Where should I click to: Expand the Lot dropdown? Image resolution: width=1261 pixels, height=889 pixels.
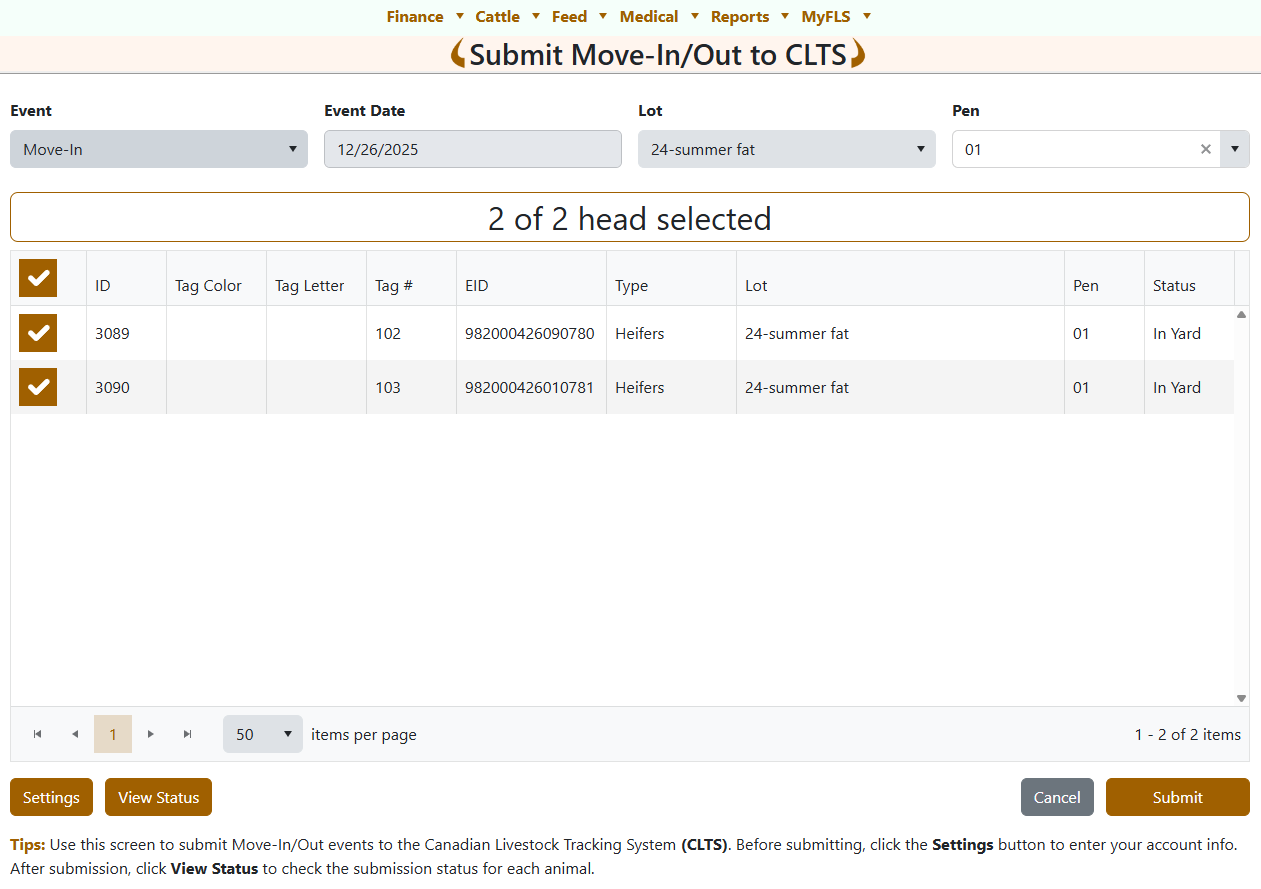[x=786, y=149]
